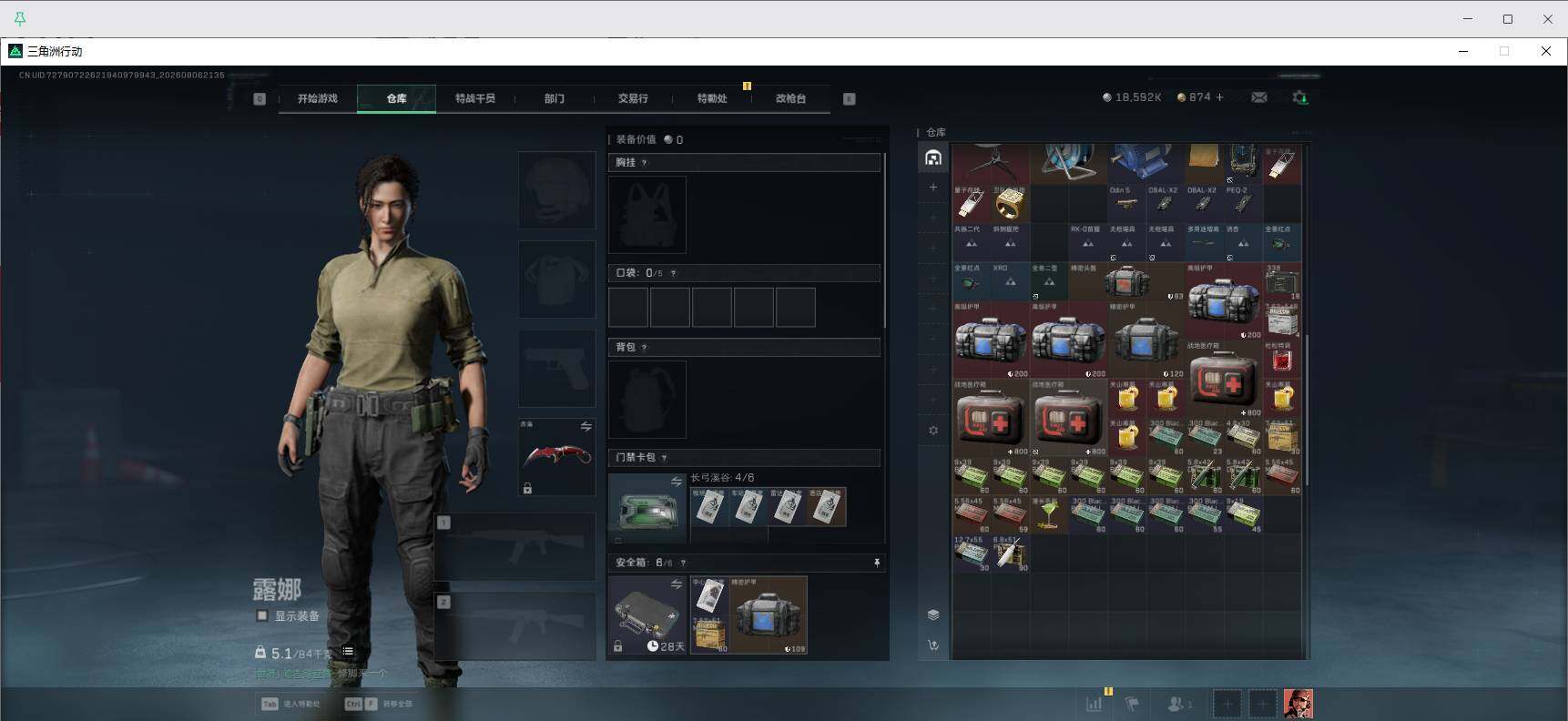The width and height of the screenshot is (1568, 721).
Task: Select the green keycard case thumbnail
Action: pyautogui.click(x=647, y=507)
